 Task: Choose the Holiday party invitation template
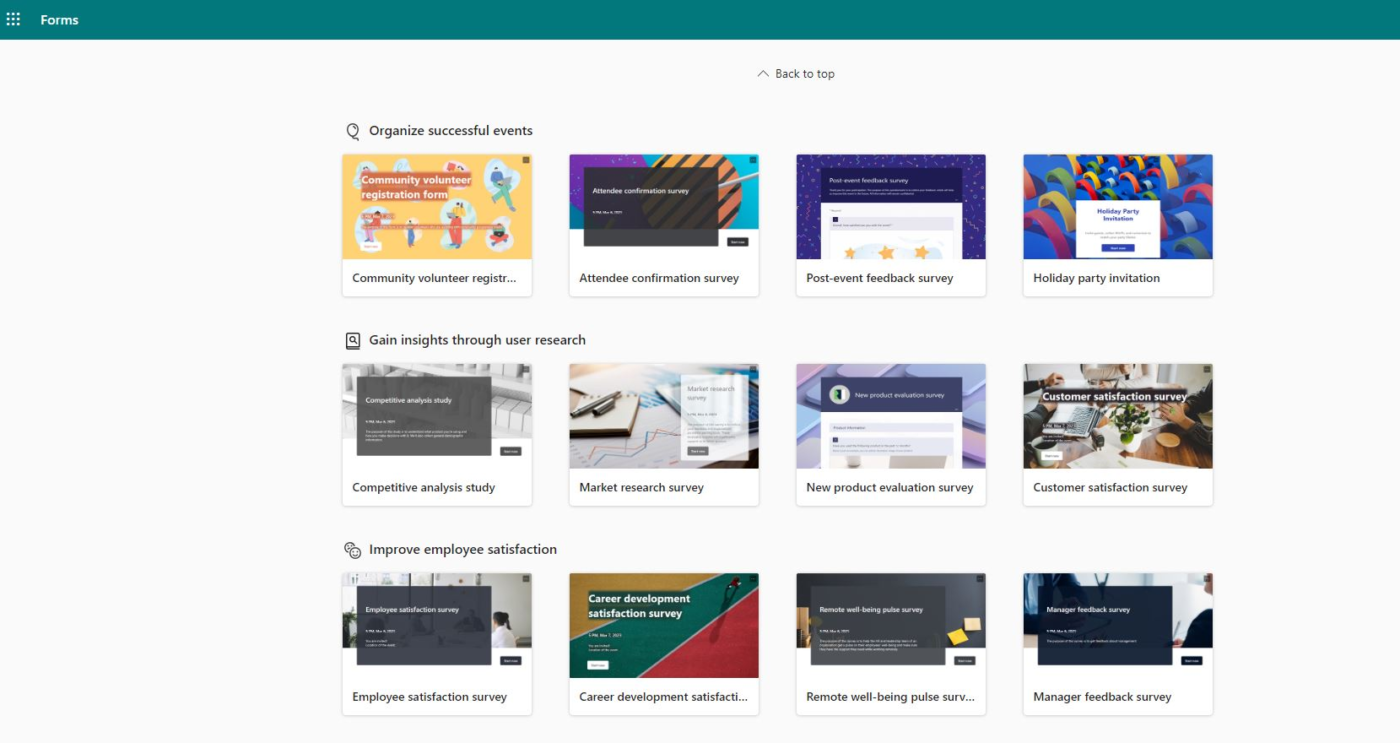coord(1118,207)
